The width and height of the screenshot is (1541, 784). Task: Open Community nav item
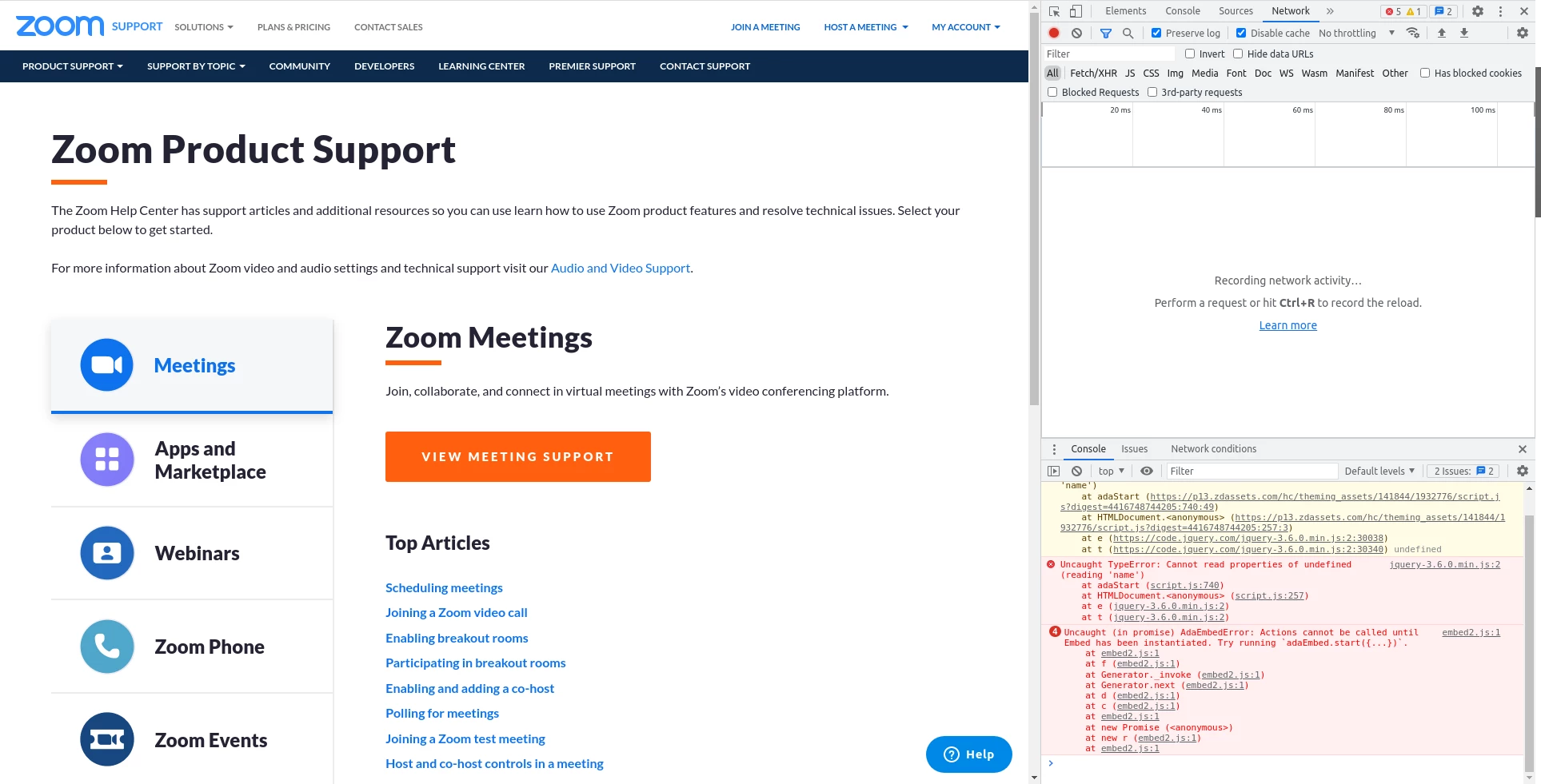point(299,66)
